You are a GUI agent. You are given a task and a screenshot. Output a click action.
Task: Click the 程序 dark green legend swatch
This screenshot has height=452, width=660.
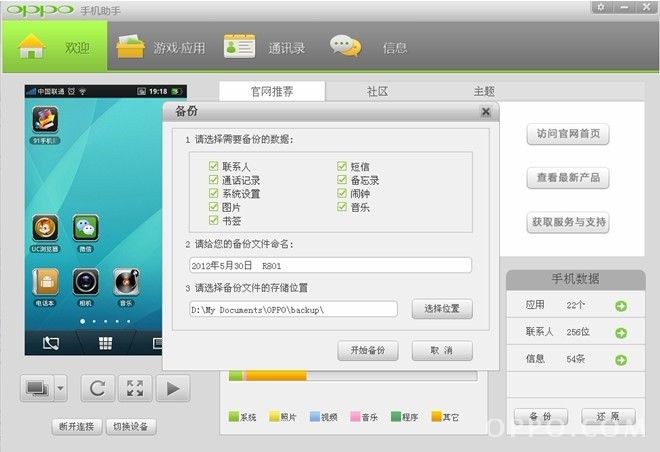396,417
